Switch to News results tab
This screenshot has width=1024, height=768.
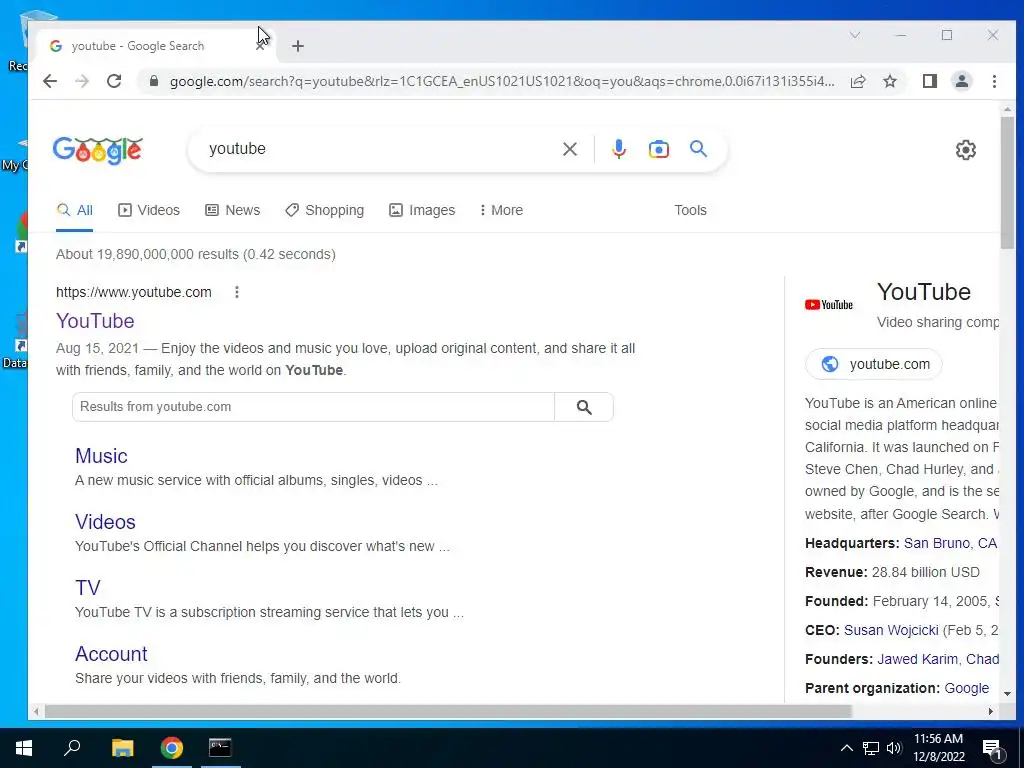pos(232,210)
